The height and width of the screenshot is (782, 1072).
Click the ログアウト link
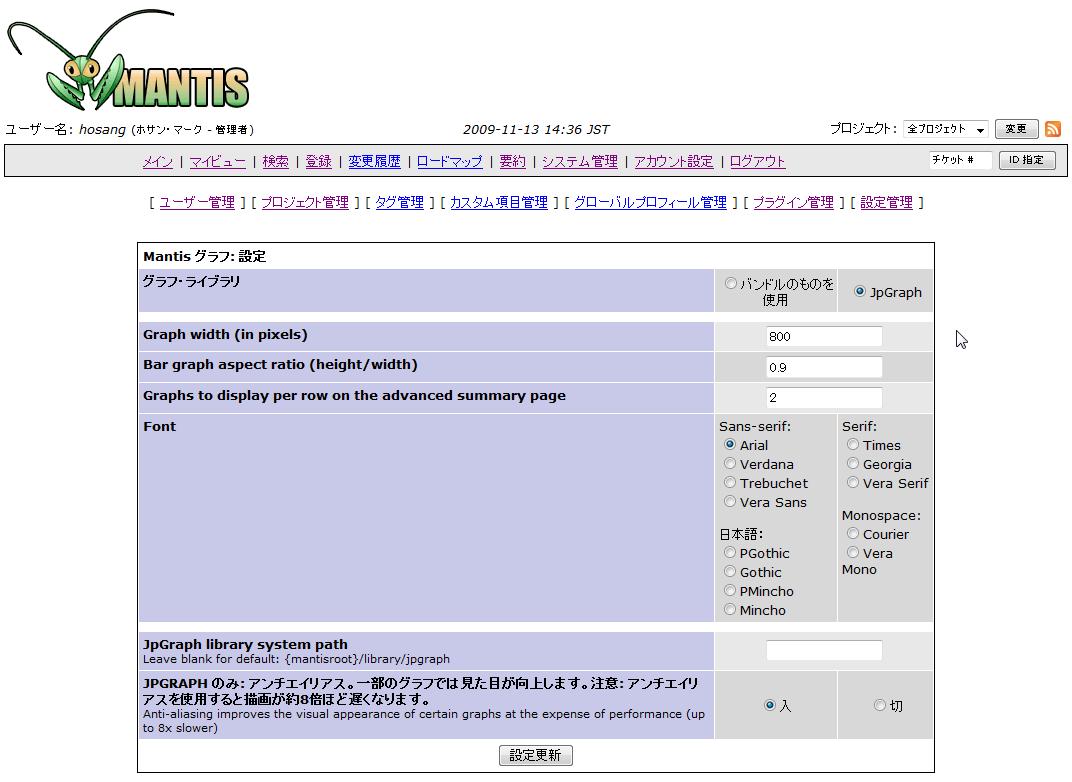coord(757,161)
